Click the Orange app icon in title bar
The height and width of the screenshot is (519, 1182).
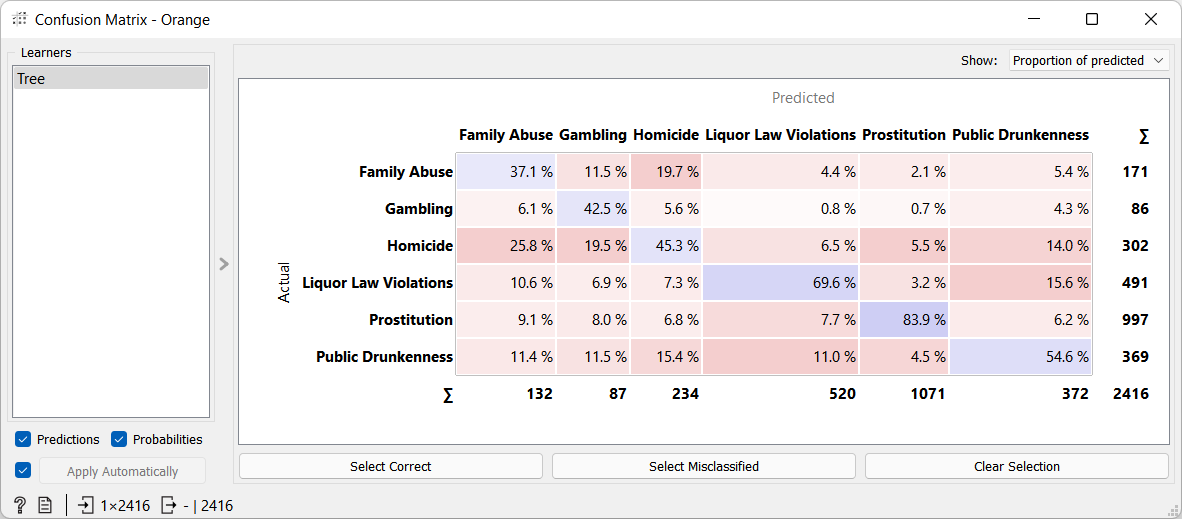point(19,19)
